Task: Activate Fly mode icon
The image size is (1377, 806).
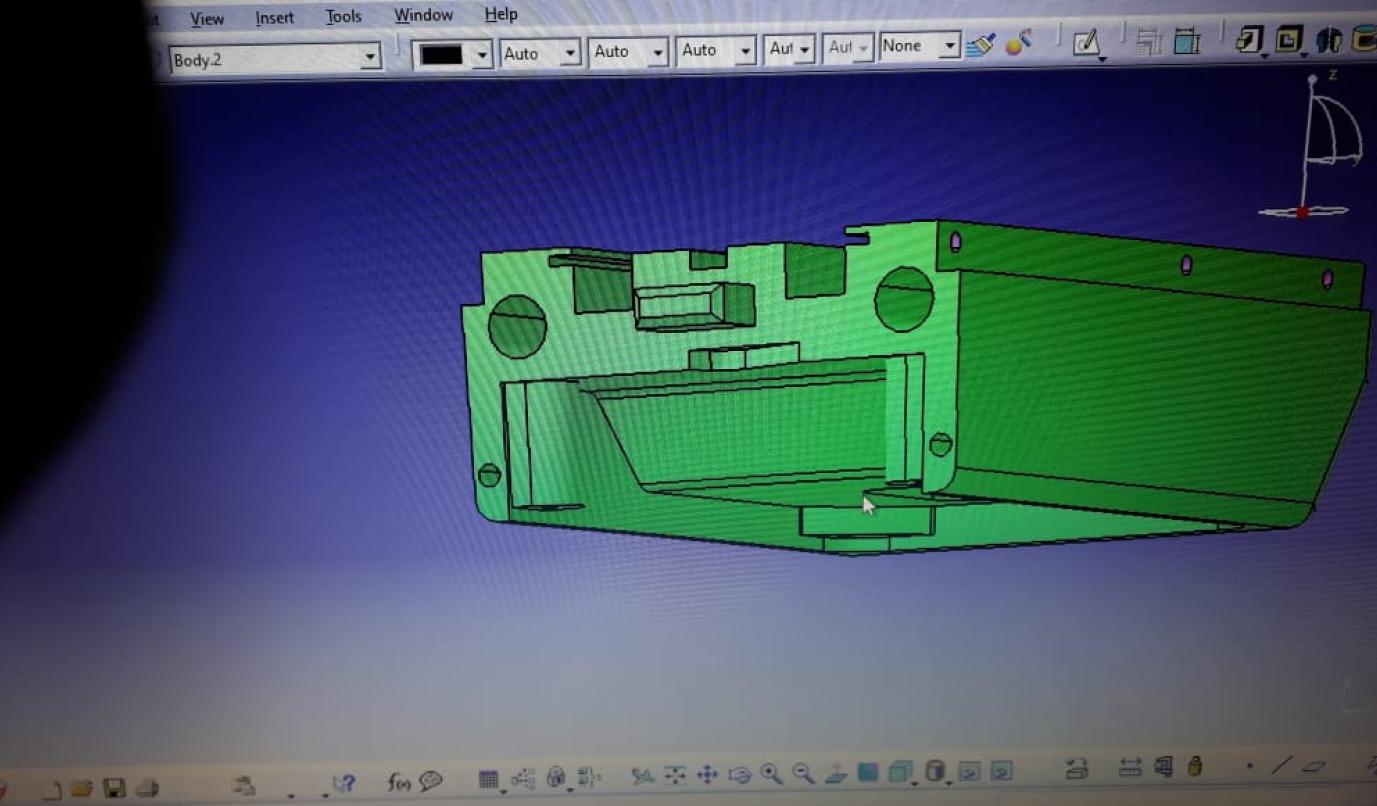Action: [643, 775]
